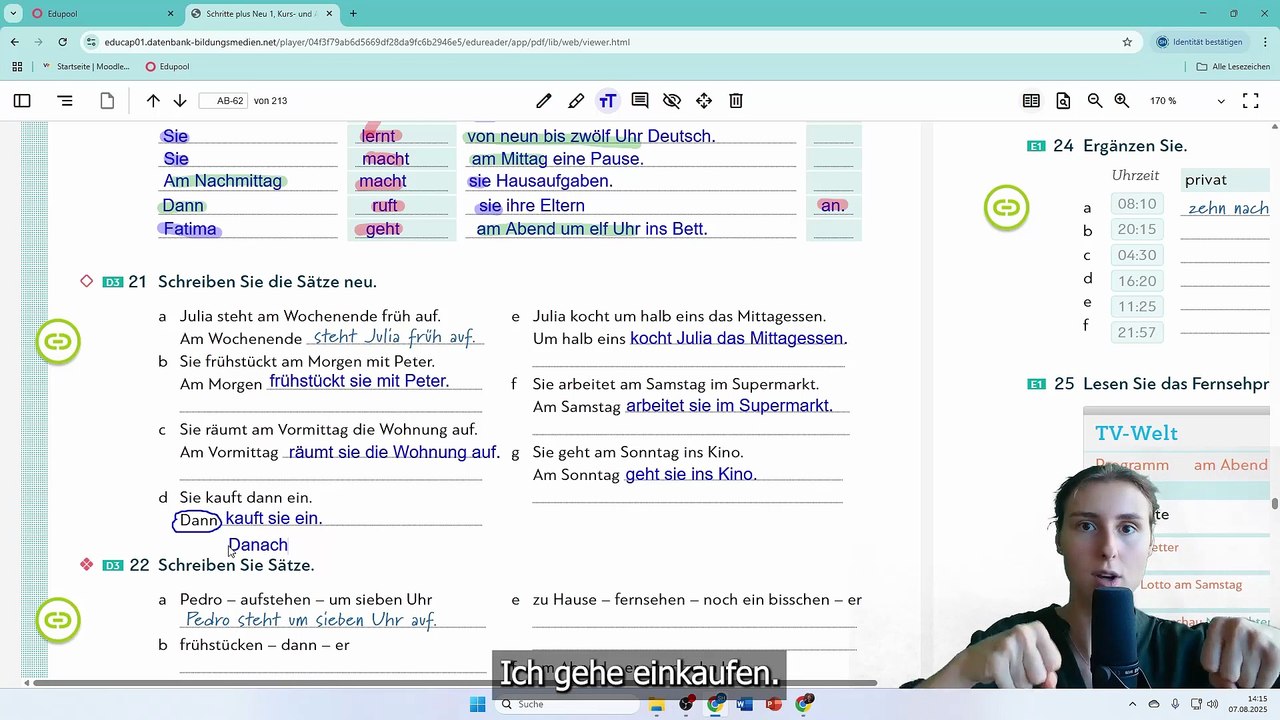
Task: Open the Edupool bookmark in bookmarks bar
Action: (x=167, y=67)
